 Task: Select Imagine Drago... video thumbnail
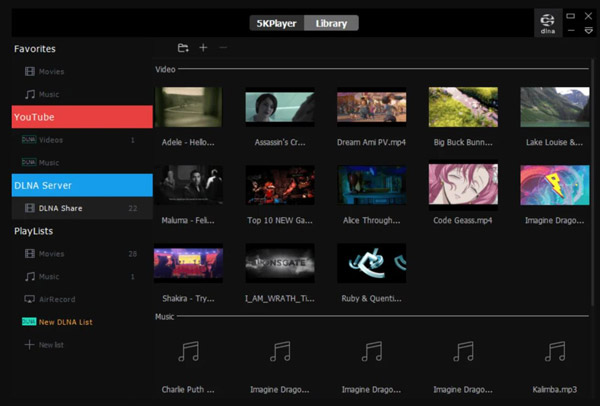[555, 185]
